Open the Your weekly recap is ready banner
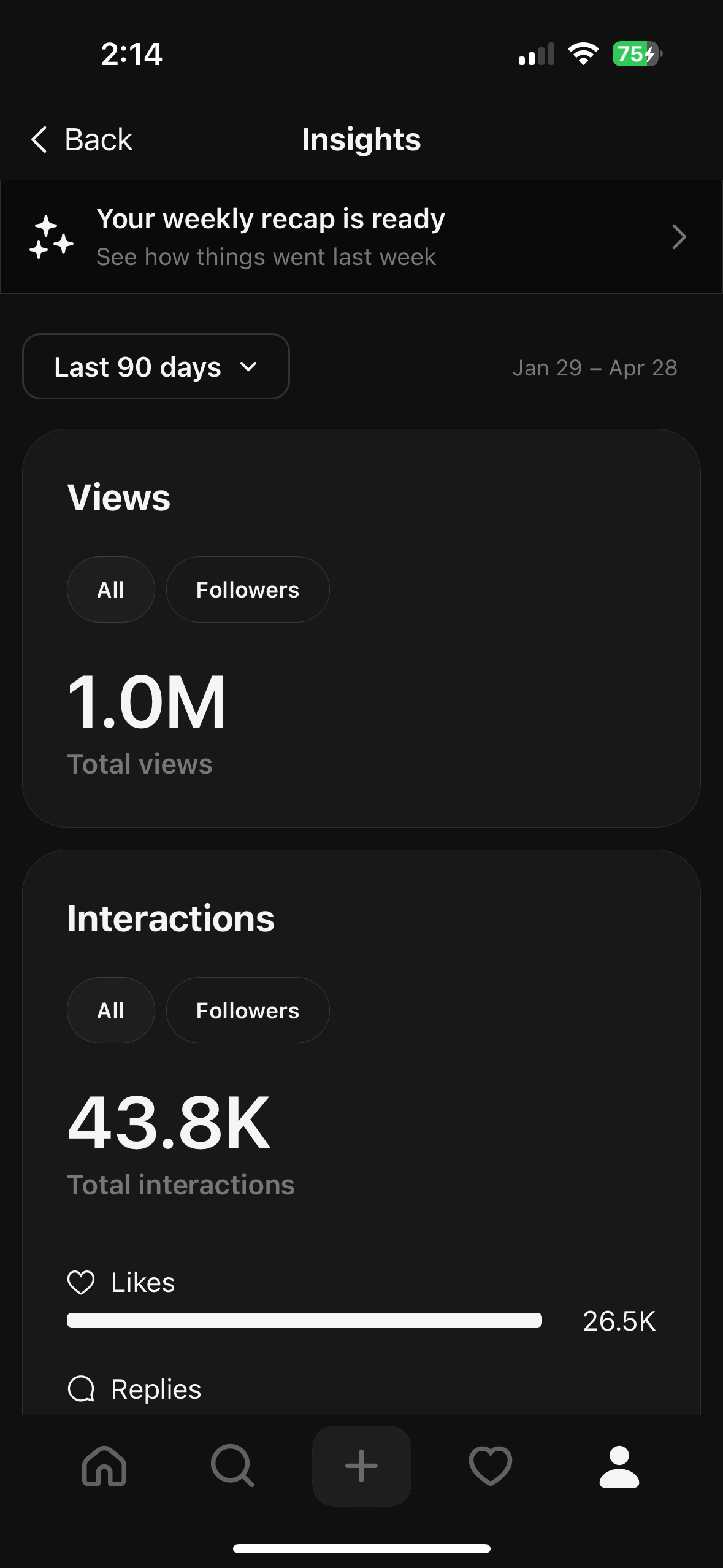 (361, 237)
